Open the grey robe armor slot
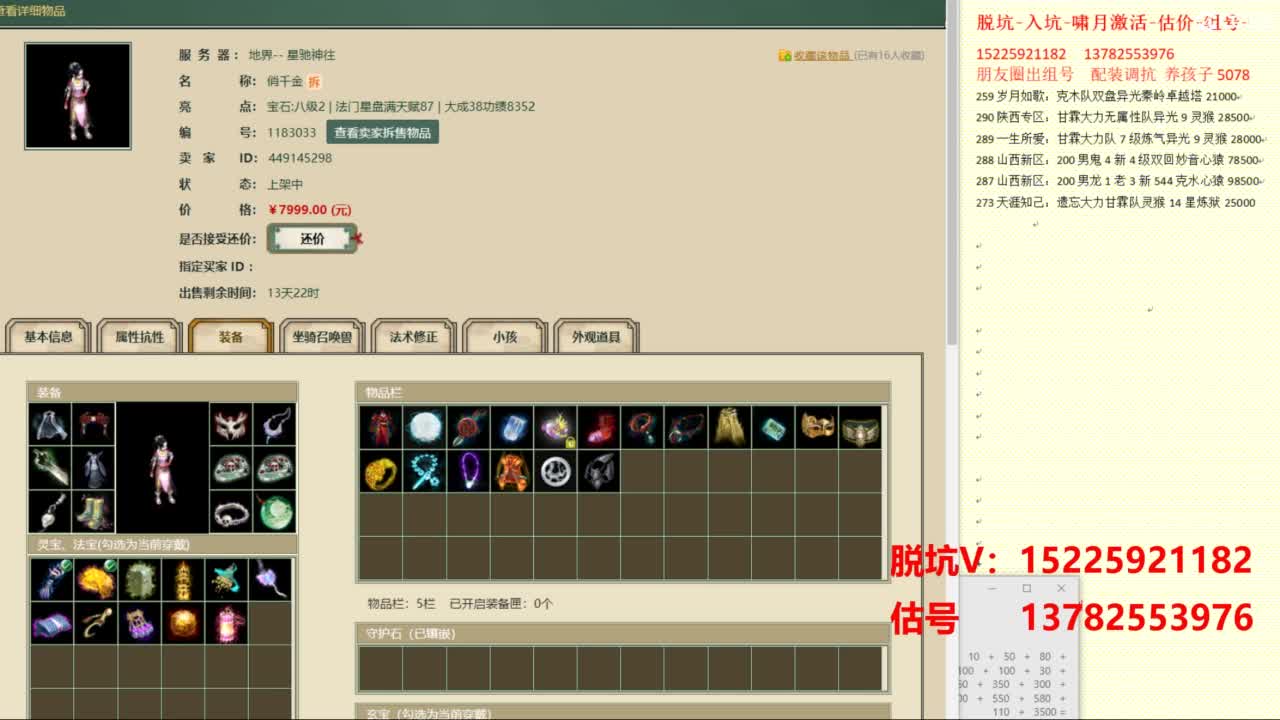Viewport: 1280px width, 720px height. [94, 467]
